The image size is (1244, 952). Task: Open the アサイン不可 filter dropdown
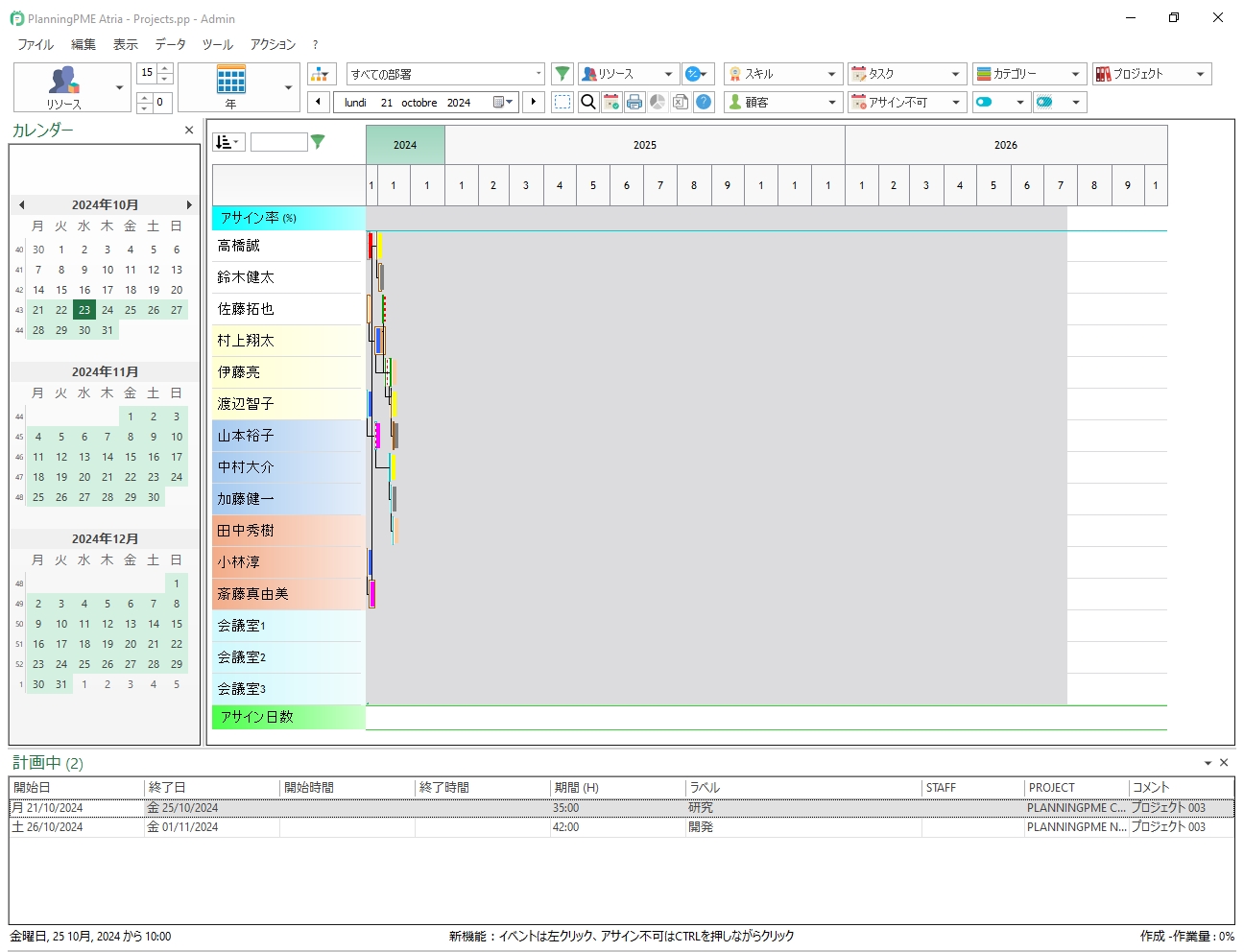(907, 102)
